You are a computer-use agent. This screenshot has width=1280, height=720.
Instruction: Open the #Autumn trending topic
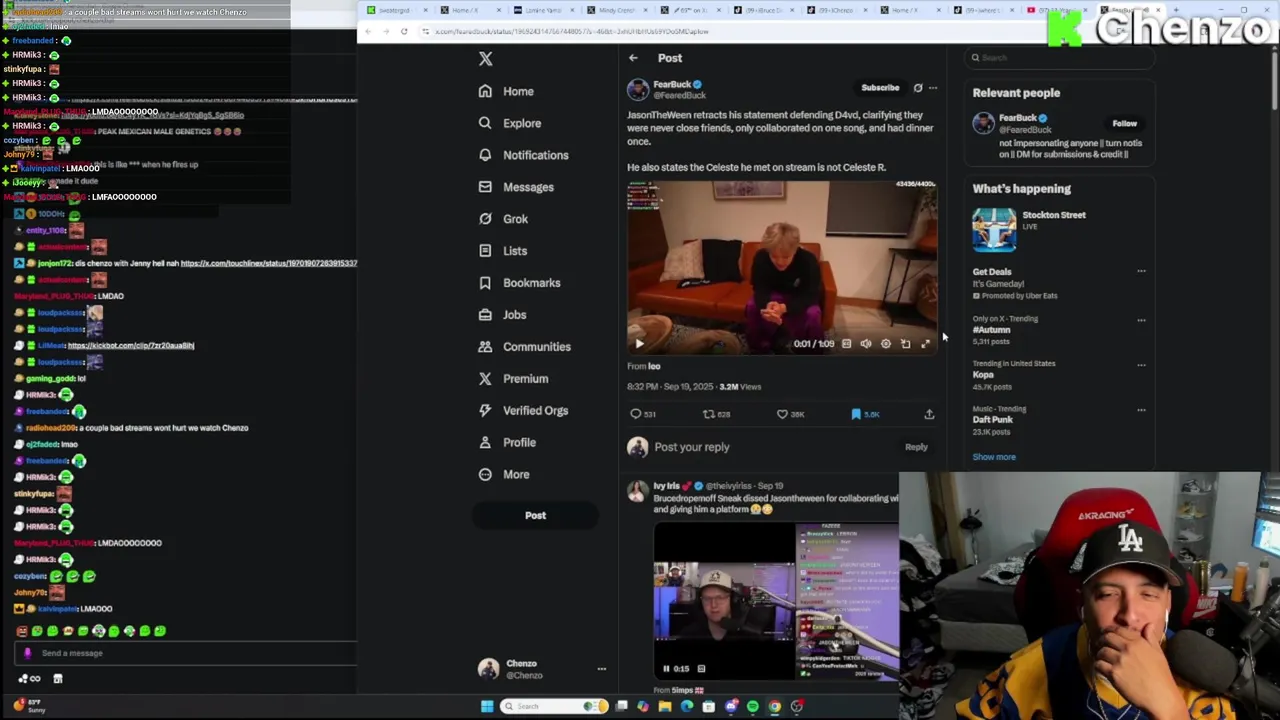point(992,330)
